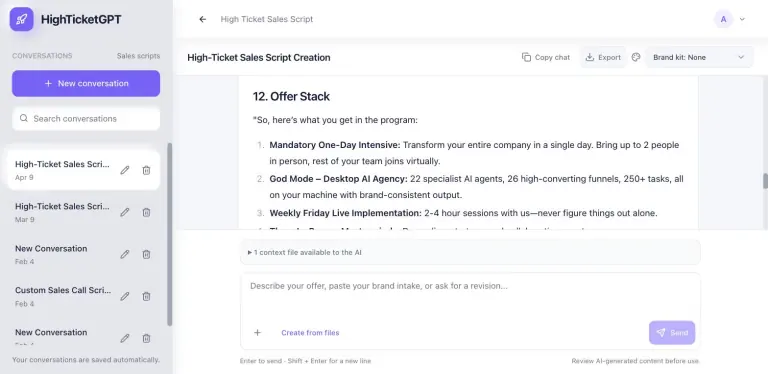The height and width of the screenshot is (374, 768).
Task: Click God Mode – Desktop AI Agency text
Action: [338, 179]
